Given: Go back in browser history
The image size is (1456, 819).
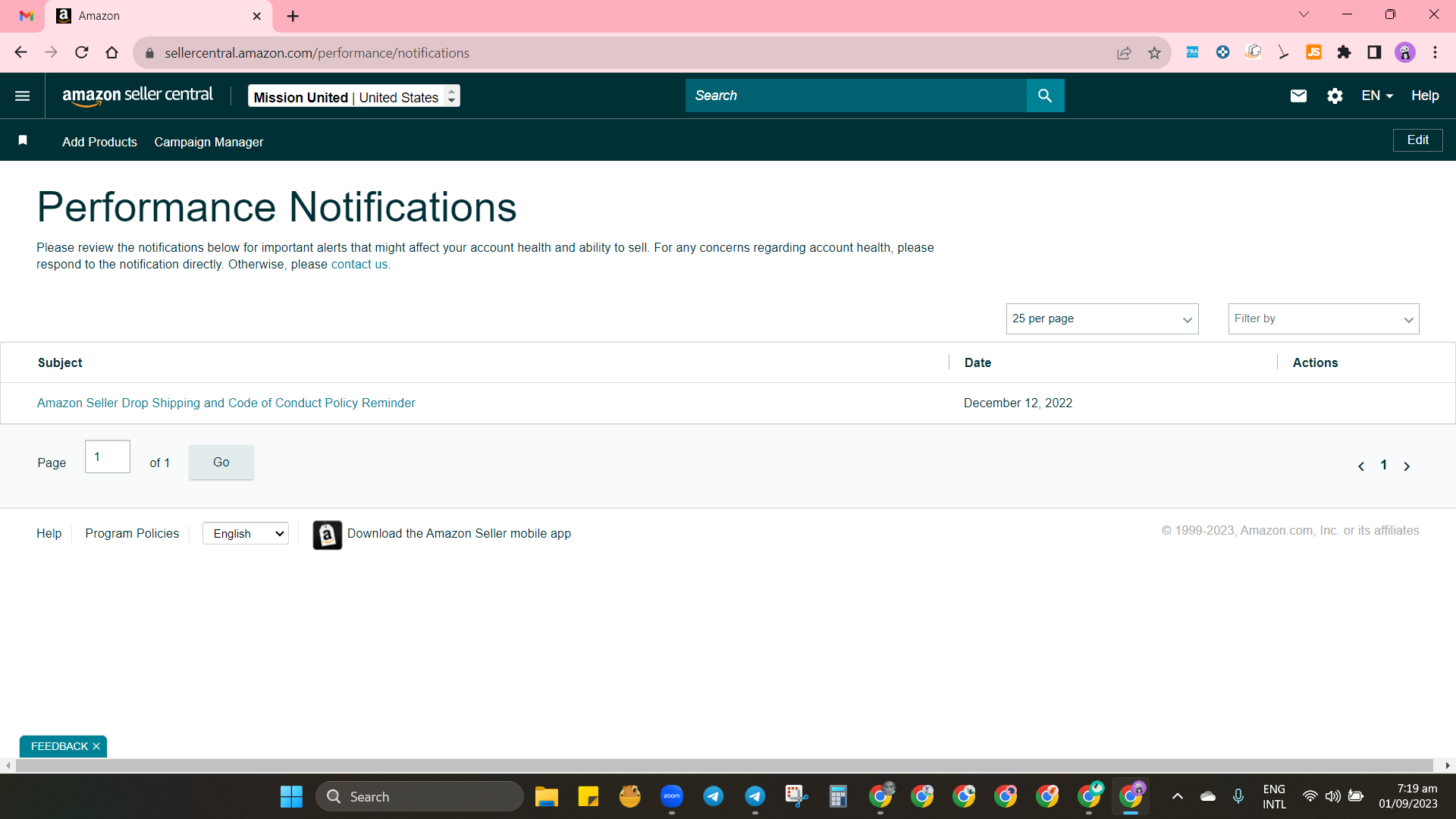Looking at the screenshot, I should (21, 52).
